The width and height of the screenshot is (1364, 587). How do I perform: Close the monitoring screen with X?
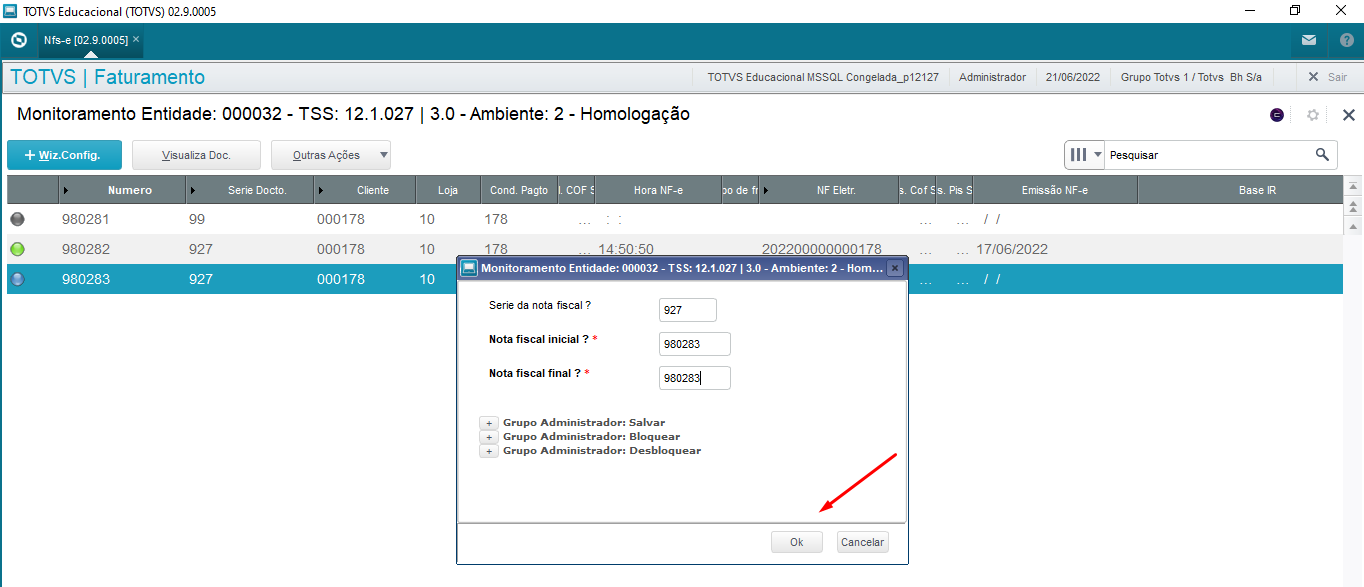[x=1348, y=115]
